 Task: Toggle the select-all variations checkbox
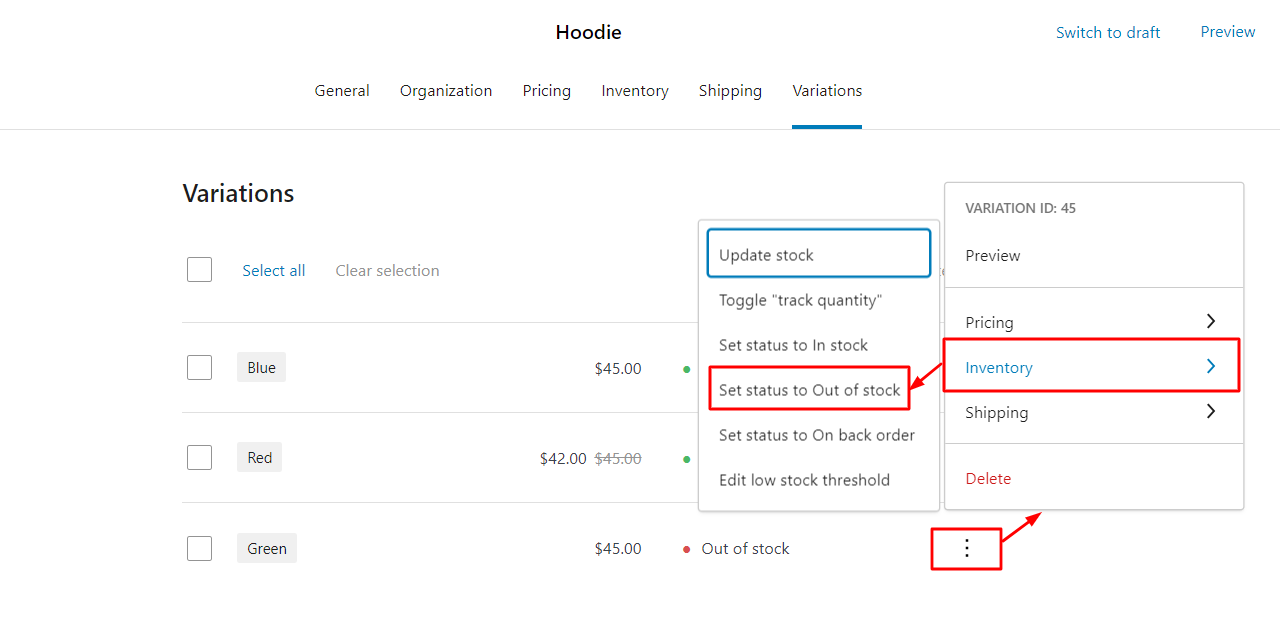200,270
